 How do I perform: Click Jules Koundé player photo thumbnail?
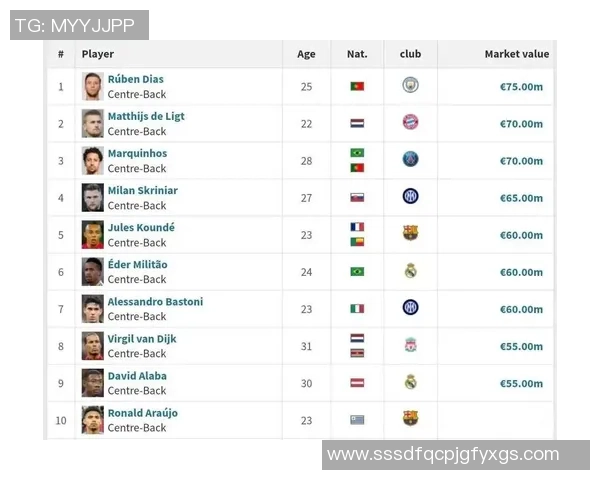93,234
